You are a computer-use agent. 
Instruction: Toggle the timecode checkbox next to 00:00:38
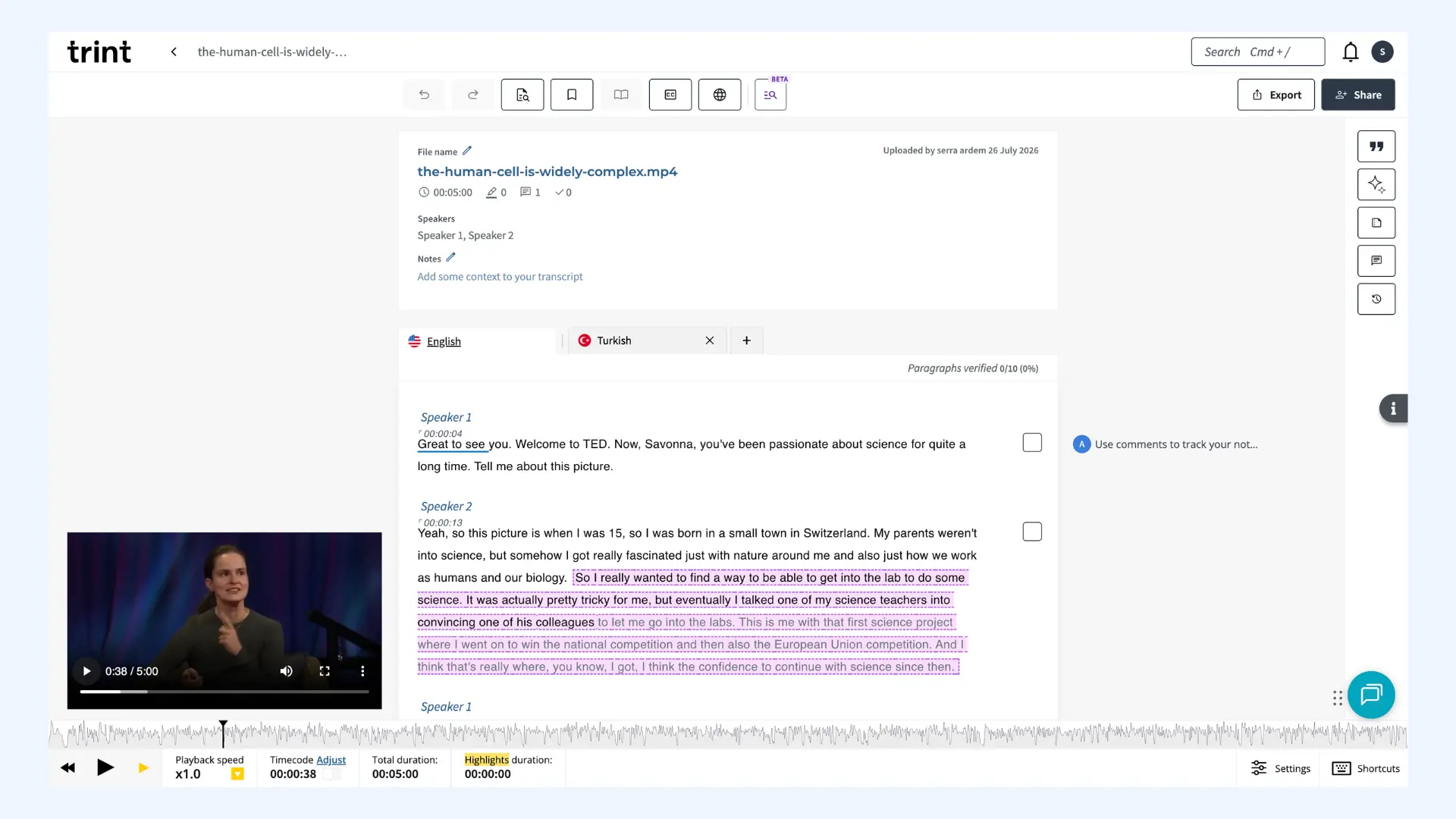tap(332, 774)
